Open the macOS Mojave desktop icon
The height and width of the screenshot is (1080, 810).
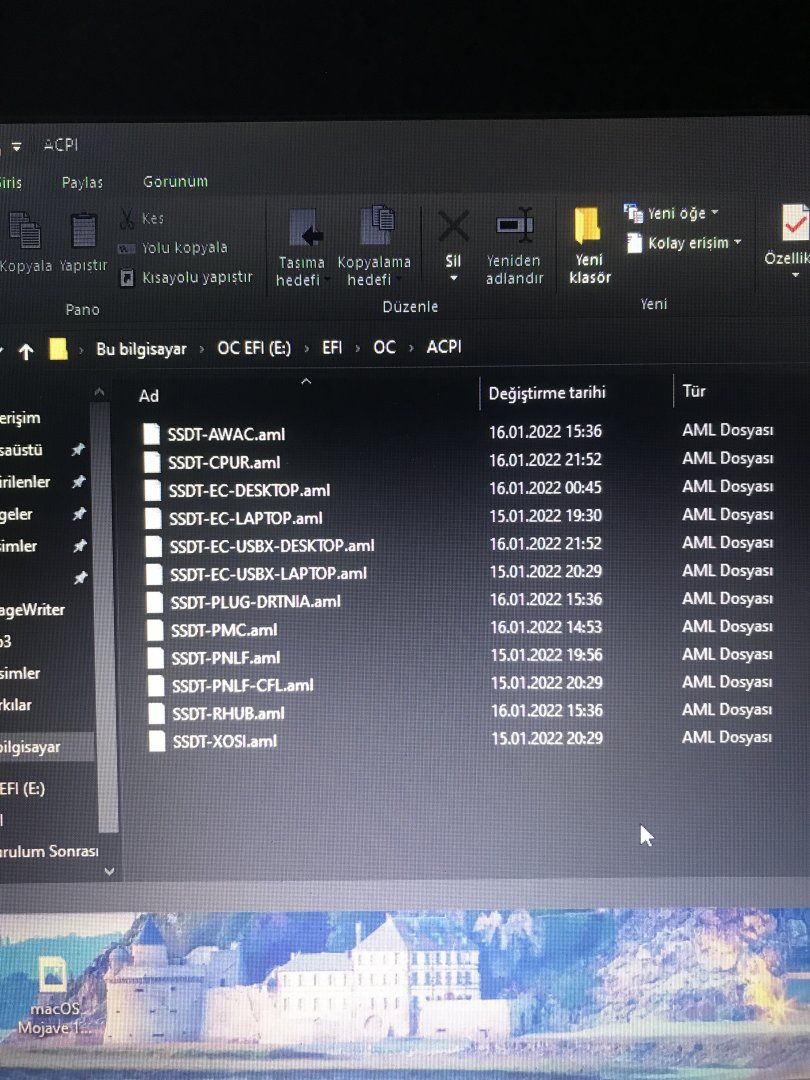pos(52,997)
